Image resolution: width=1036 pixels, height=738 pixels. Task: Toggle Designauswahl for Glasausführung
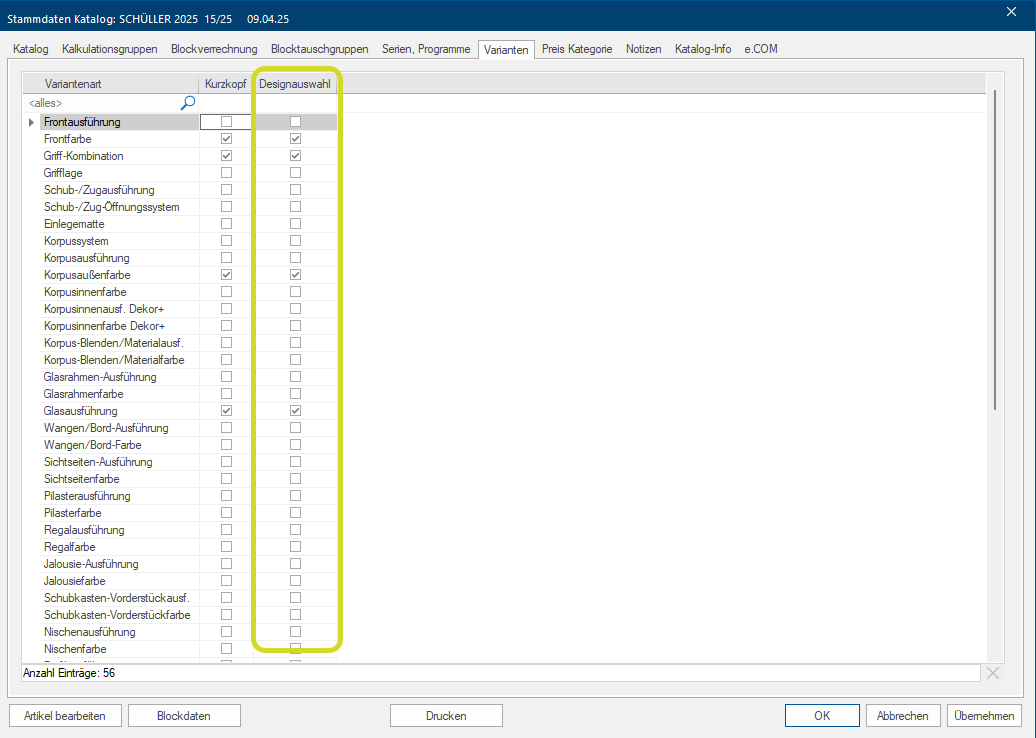pos(295,411)
